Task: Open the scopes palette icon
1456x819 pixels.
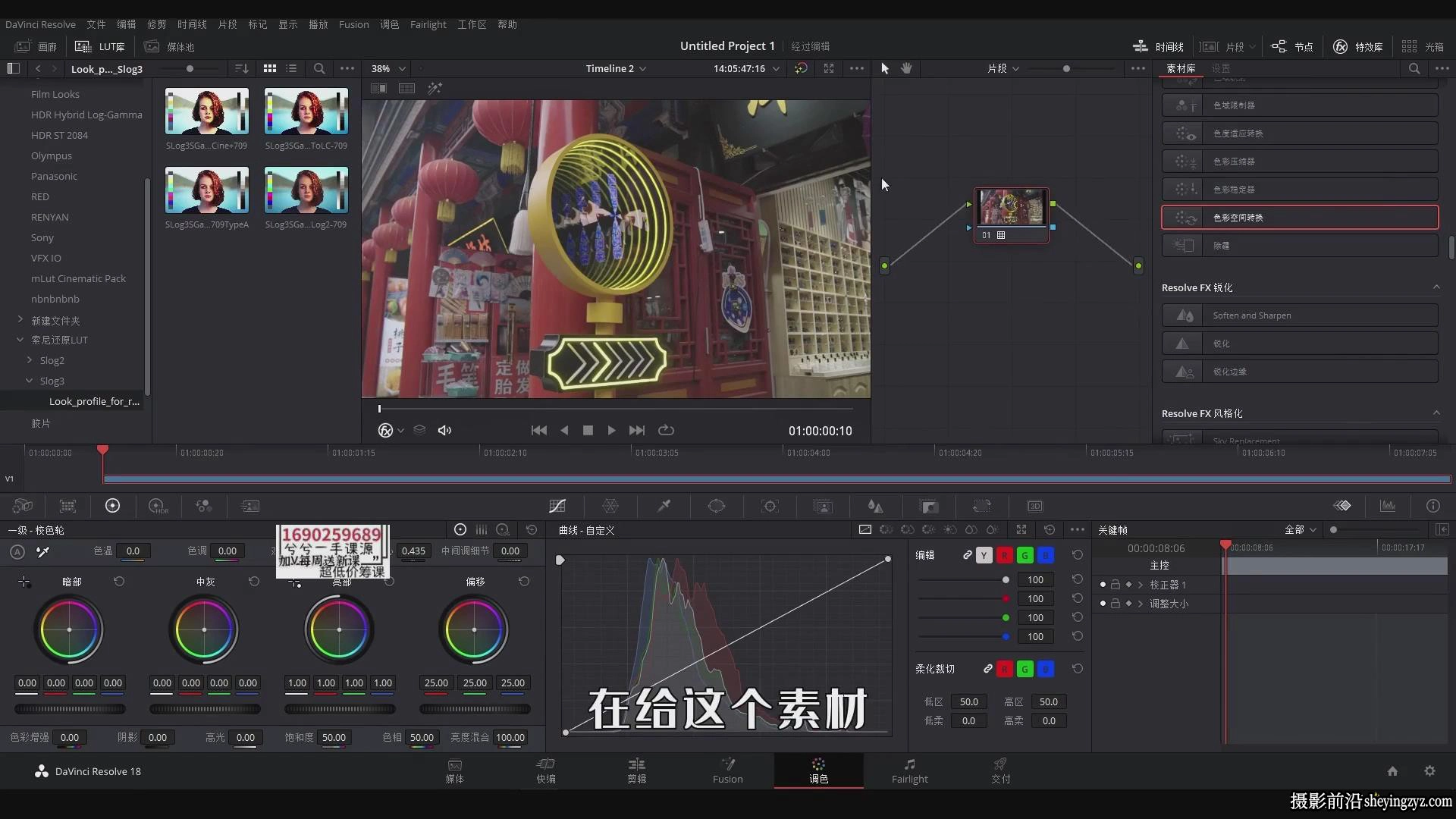Action: tap(1388, 506)
